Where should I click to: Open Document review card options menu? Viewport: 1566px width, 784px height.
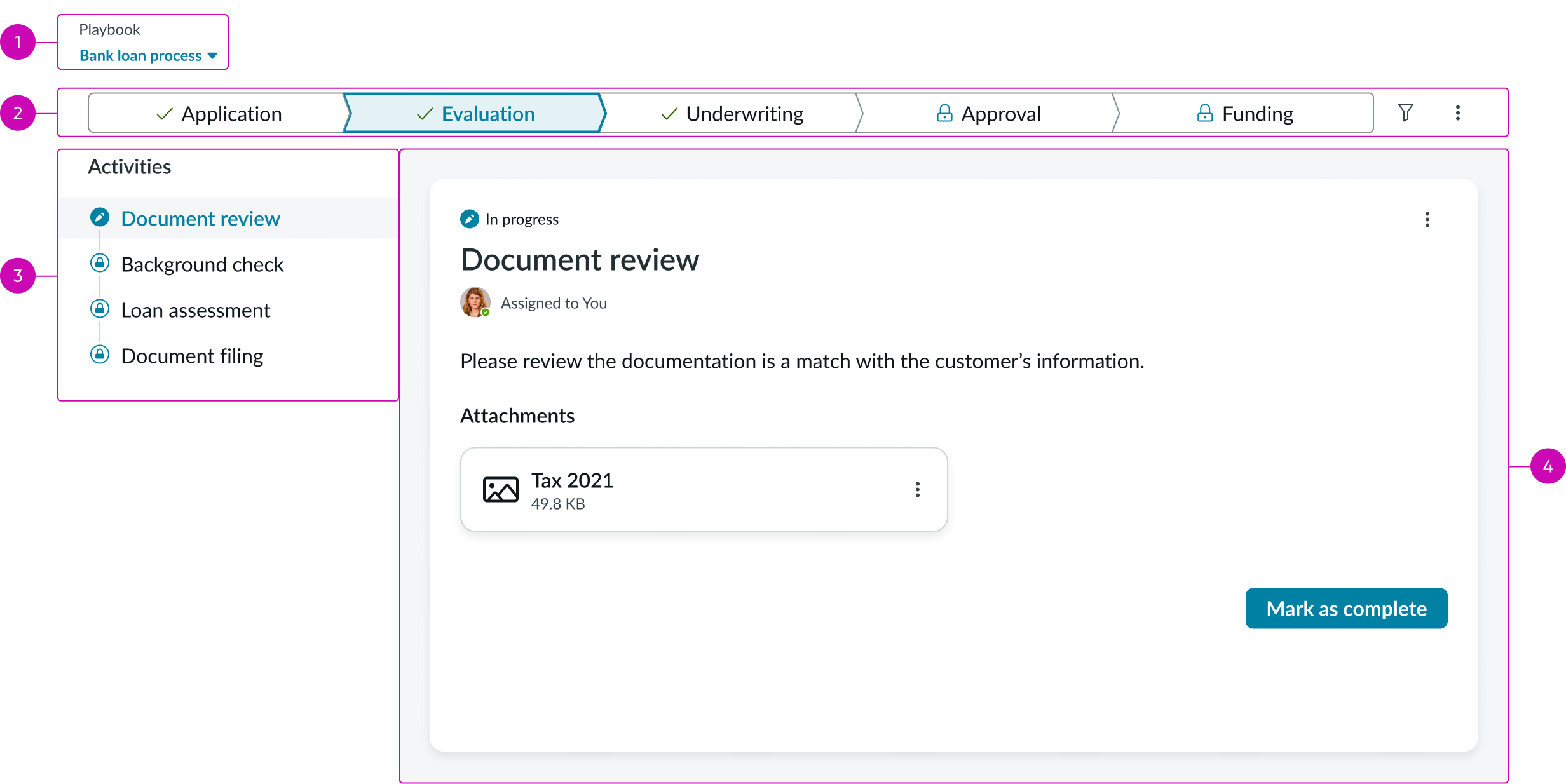(x=1427, y=220)
